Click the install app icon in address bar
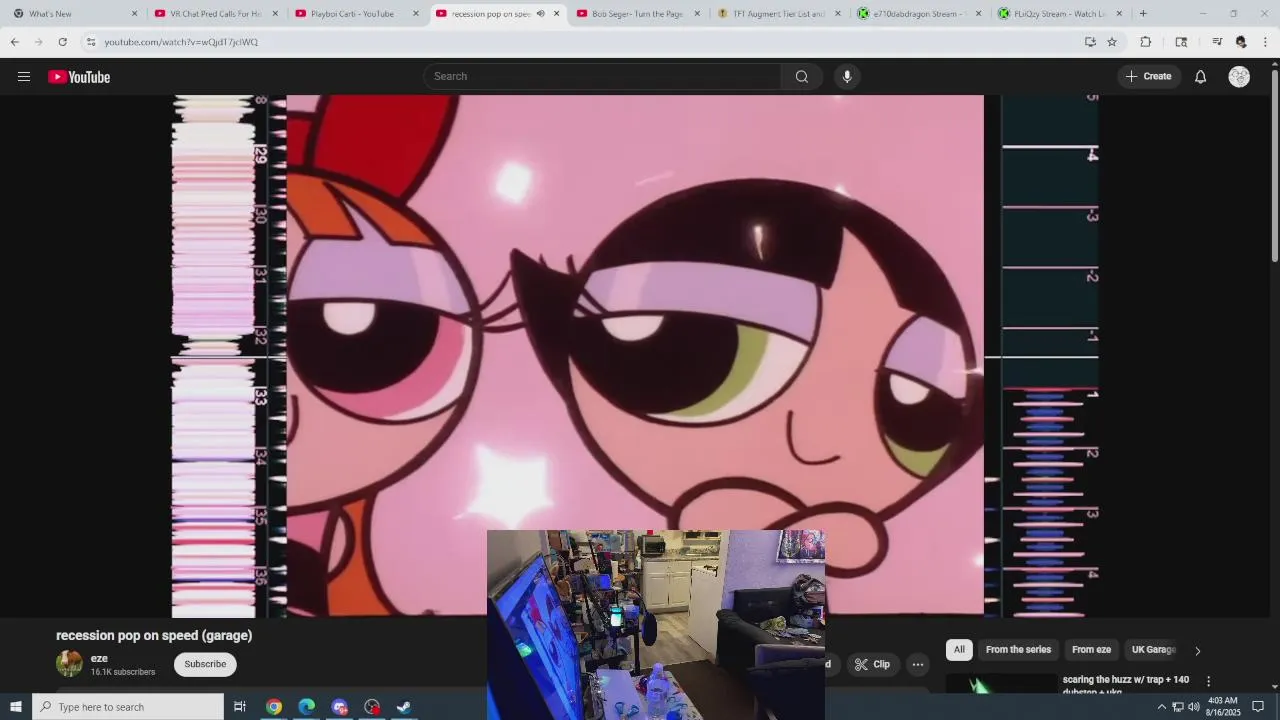 (1090, 42)
